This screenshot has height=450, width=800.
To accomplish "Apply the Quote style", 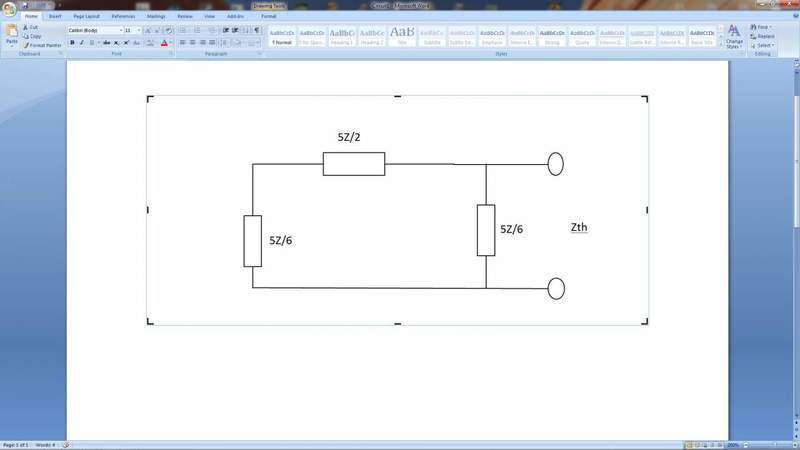I will [582, 36].
